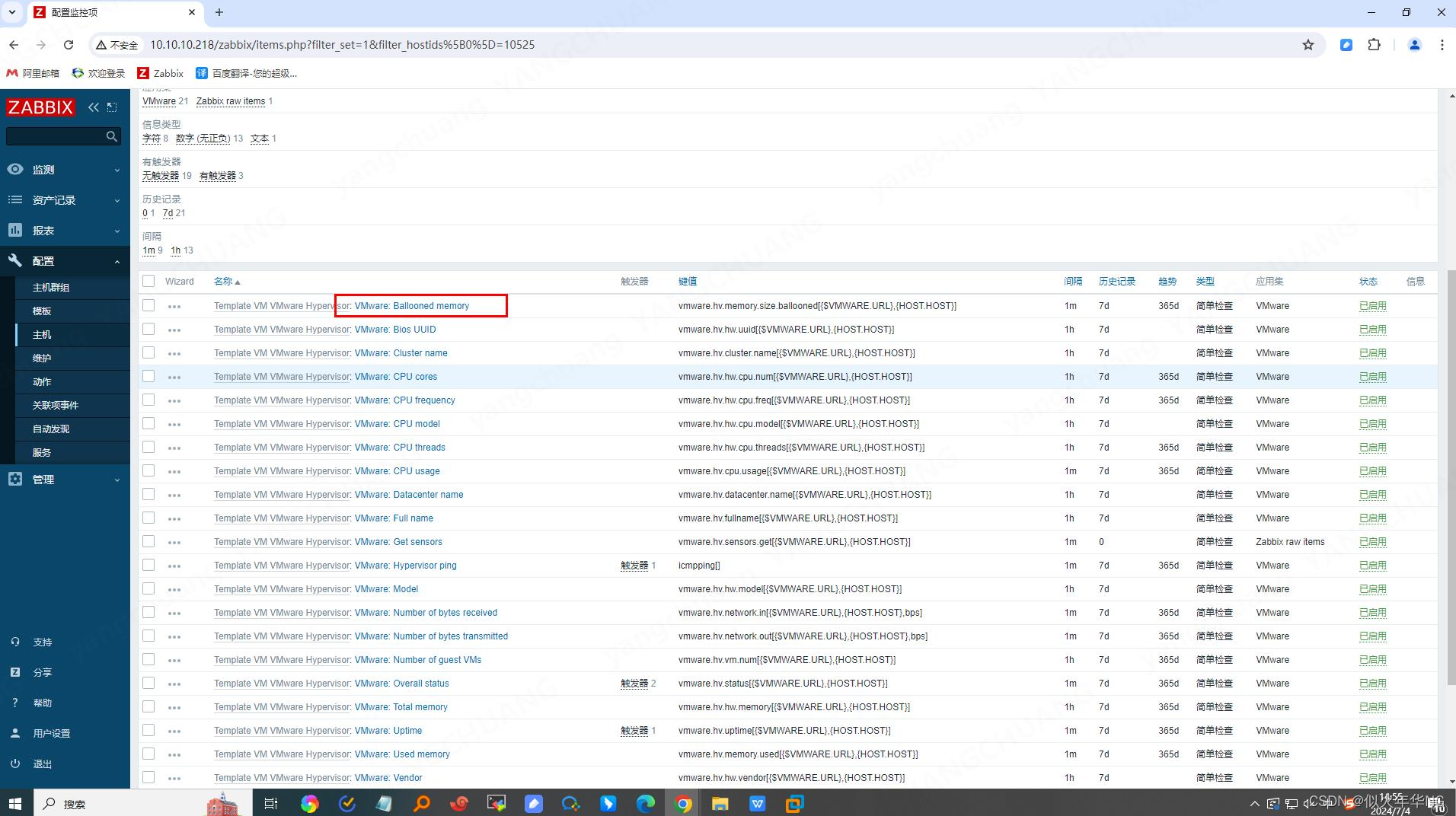Open 用户设置 in sidebar
Viewport: 1456px width, 816px height.
click(65, 734)
